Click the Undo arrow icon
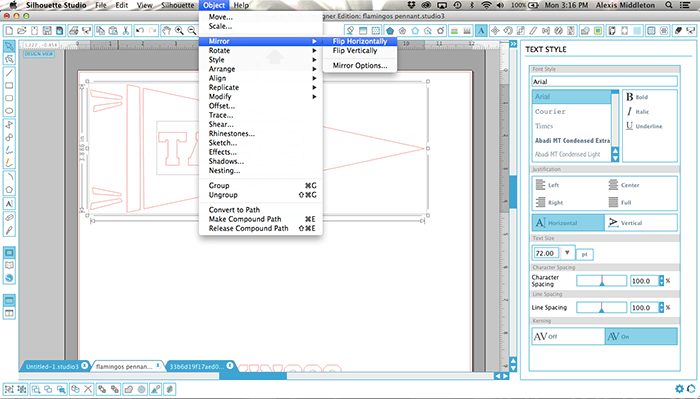700x399 pixels. click(x=140, y=31)
